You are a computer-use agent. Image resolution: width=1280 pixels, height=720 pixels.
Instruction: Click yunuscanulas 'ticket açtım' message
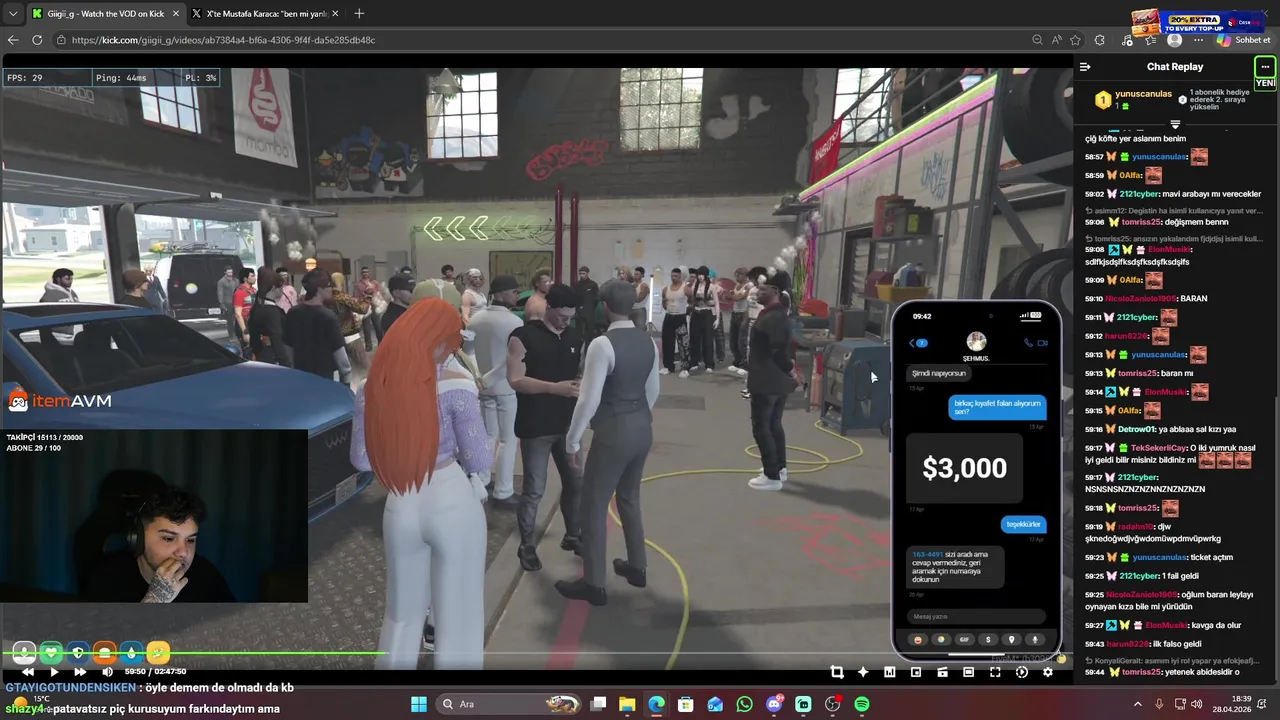1159,557
